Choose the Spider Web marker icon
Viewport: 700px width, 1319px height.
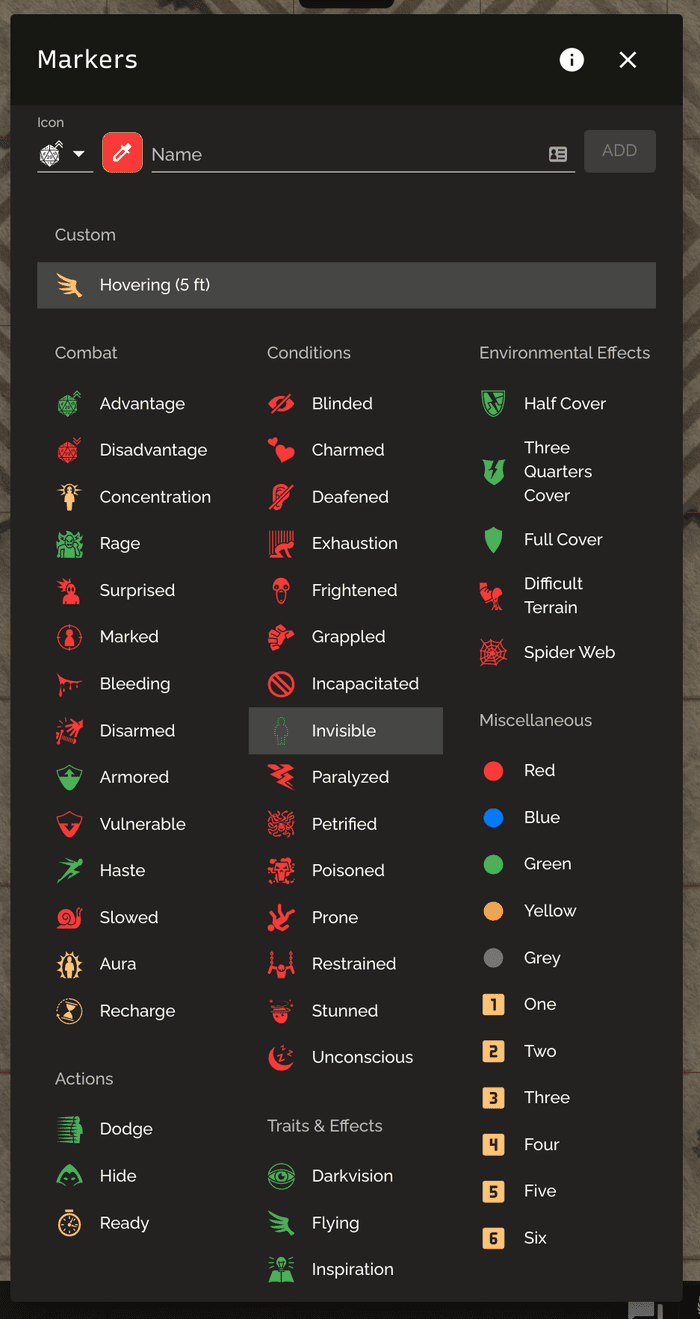493,653
